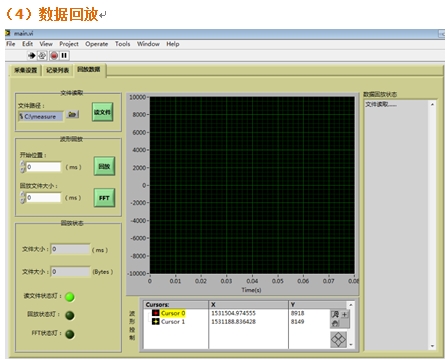Click the cursor legend scroll up arrow
Image resolution: width=446 pixels, height=360 pixels.
tap(351, 304)
